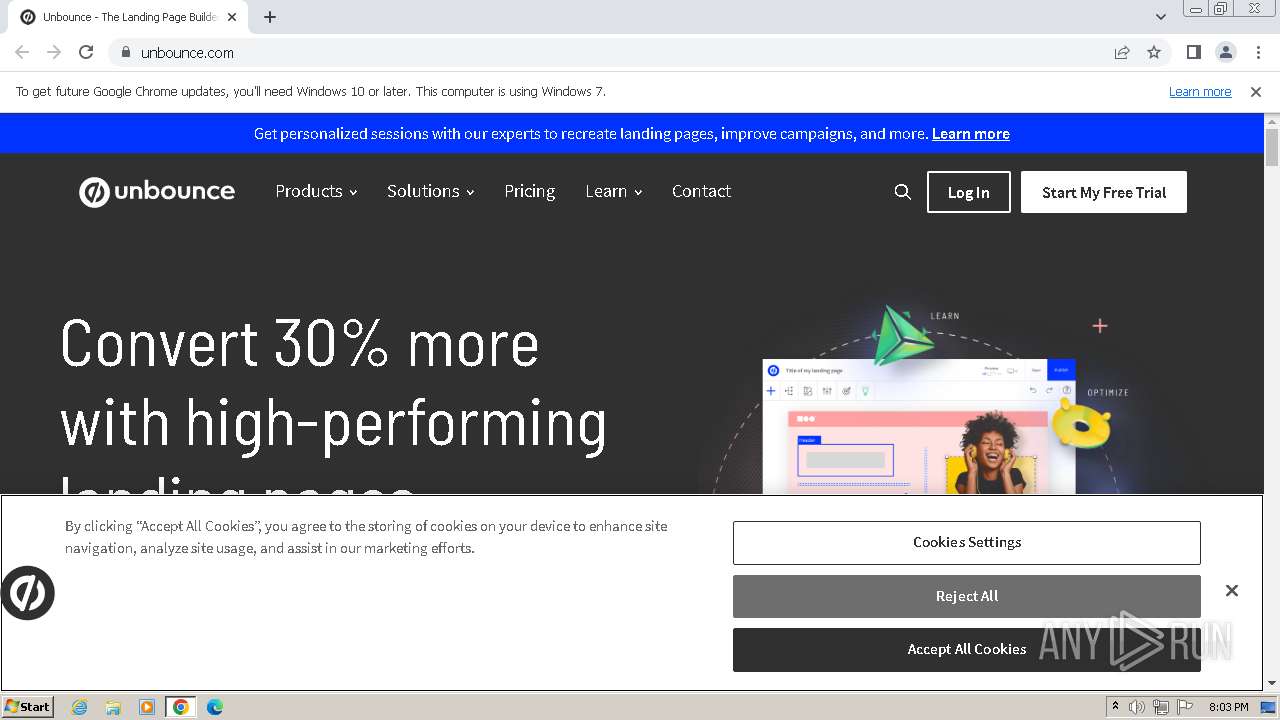Open the tab search chevron
This screenshot has width=1280, height=720.
click(1161, 17)
